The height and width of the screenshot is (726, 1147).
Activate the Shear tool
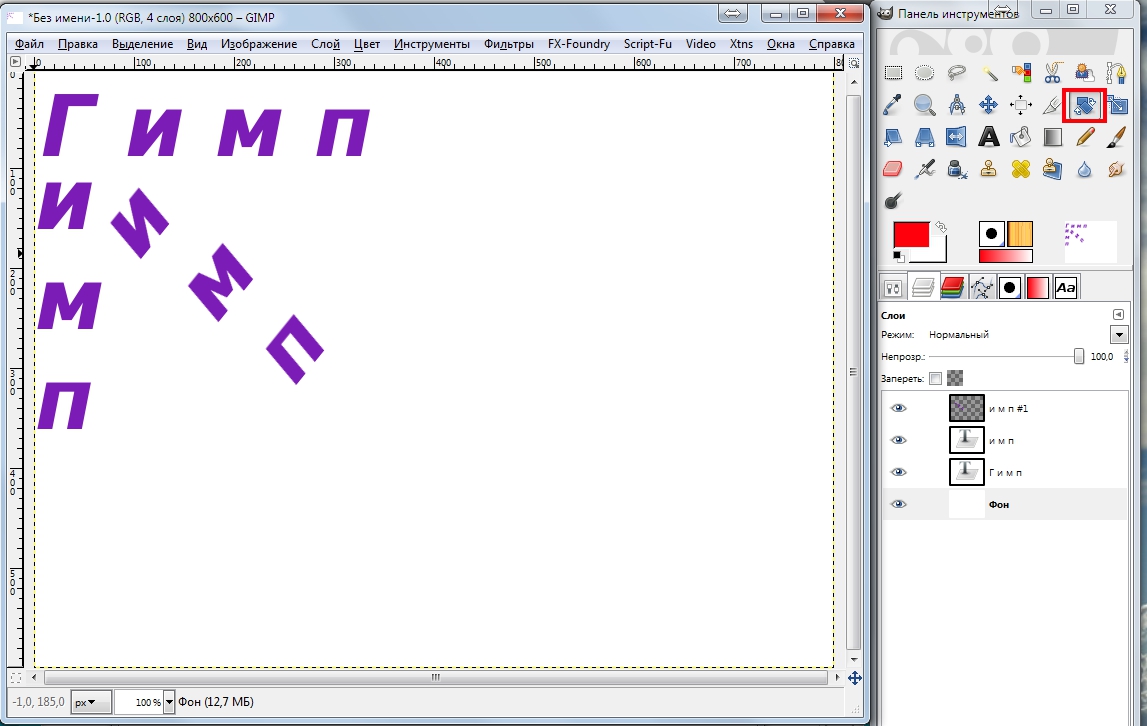click(x=893, y=137)
